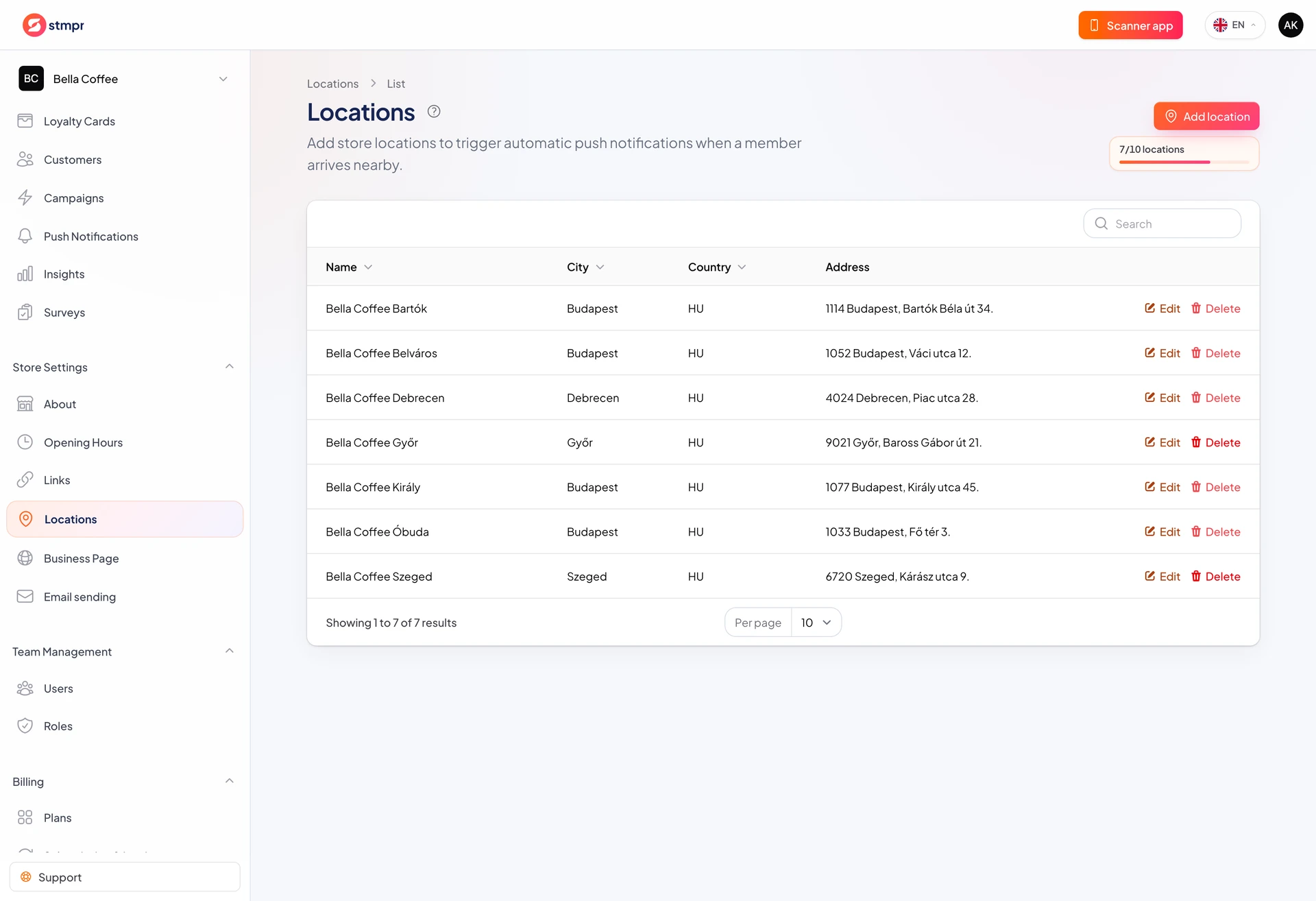The width and height of the screenshot is (1316, 901).
Task: Click the About storefront icon
Action: pyautogui.click(x=25, y=404)
